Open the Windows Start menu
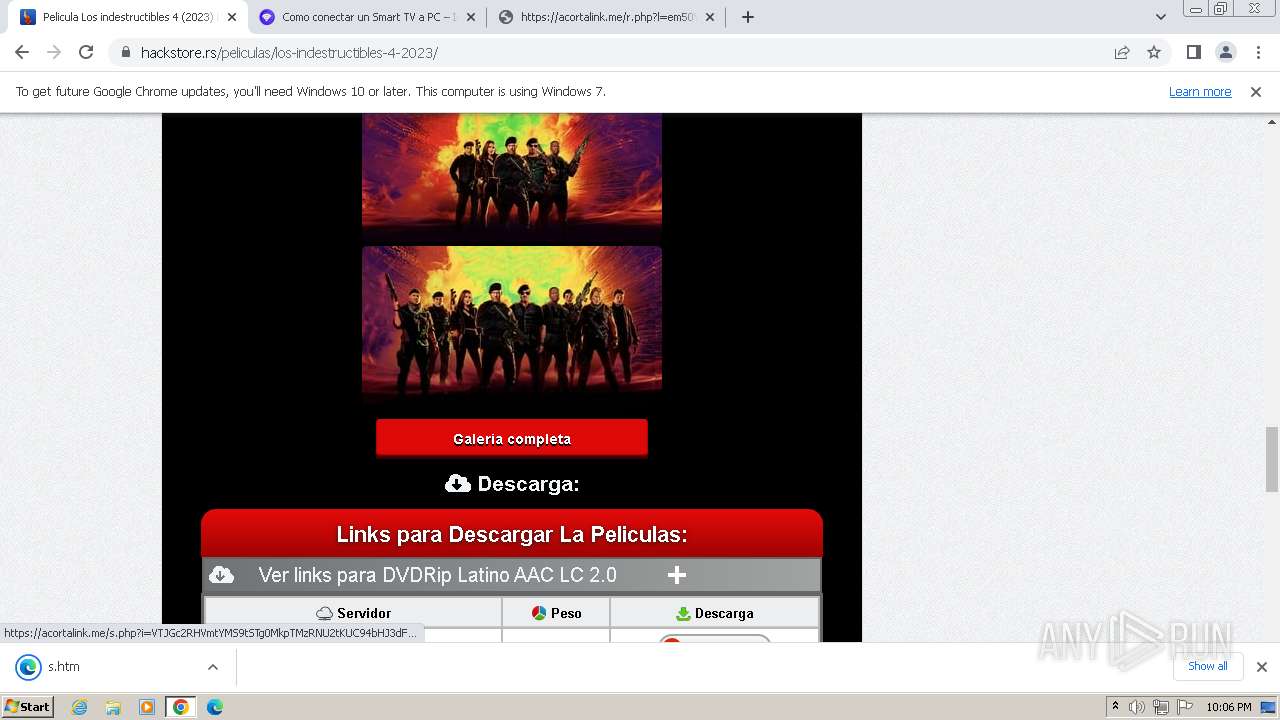 28,707
